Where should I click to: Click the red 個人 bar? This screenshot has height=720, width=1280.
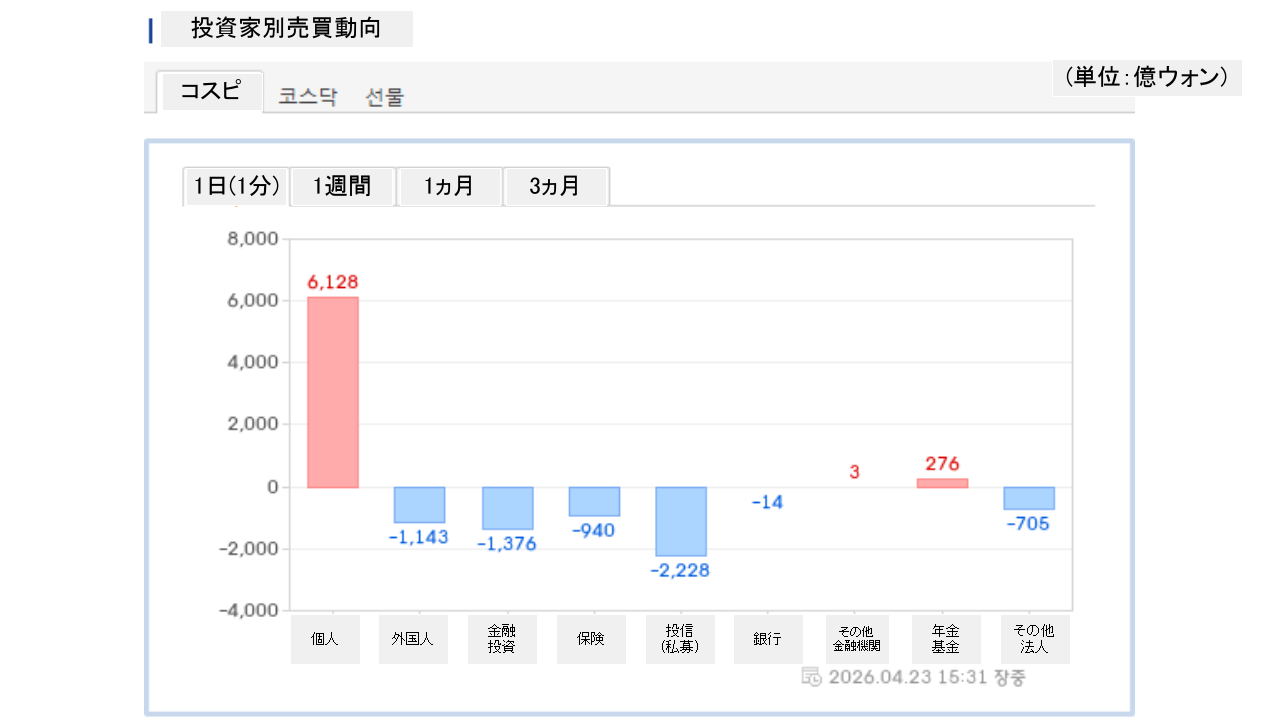(x=332, y=392)
